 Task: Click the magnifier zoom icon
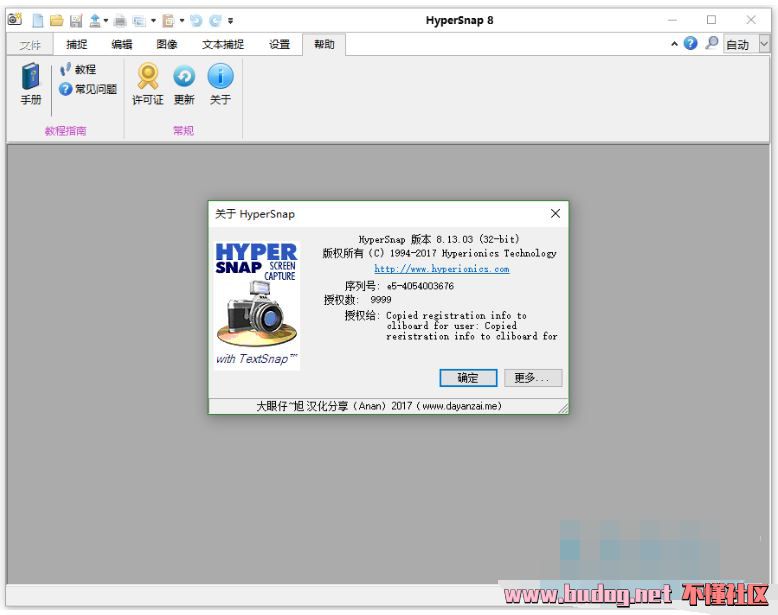point(711,44)
